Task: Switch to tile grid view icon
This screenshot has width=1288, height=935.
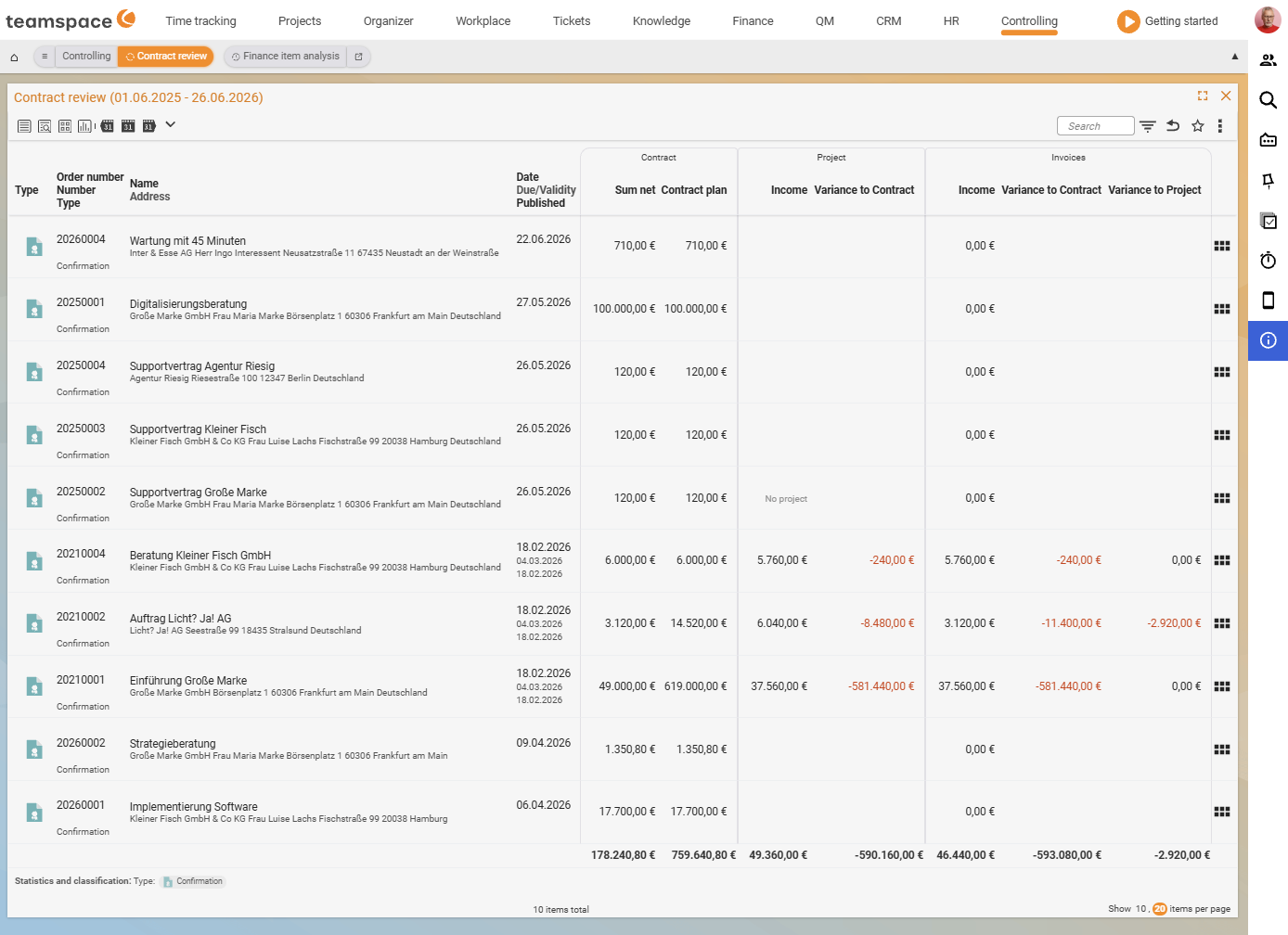Action: tap(65, 126)
